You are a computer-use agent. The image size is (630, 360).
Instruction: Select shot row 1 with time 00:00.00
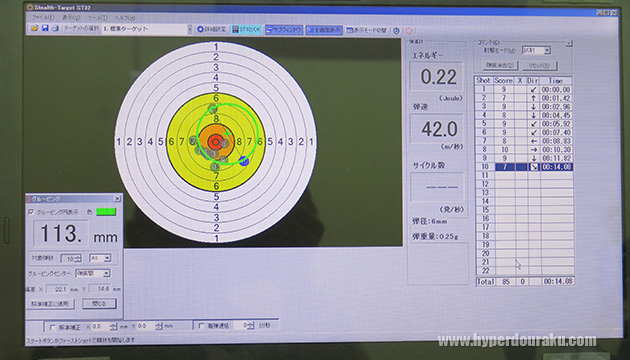click(x=524, y=89)
